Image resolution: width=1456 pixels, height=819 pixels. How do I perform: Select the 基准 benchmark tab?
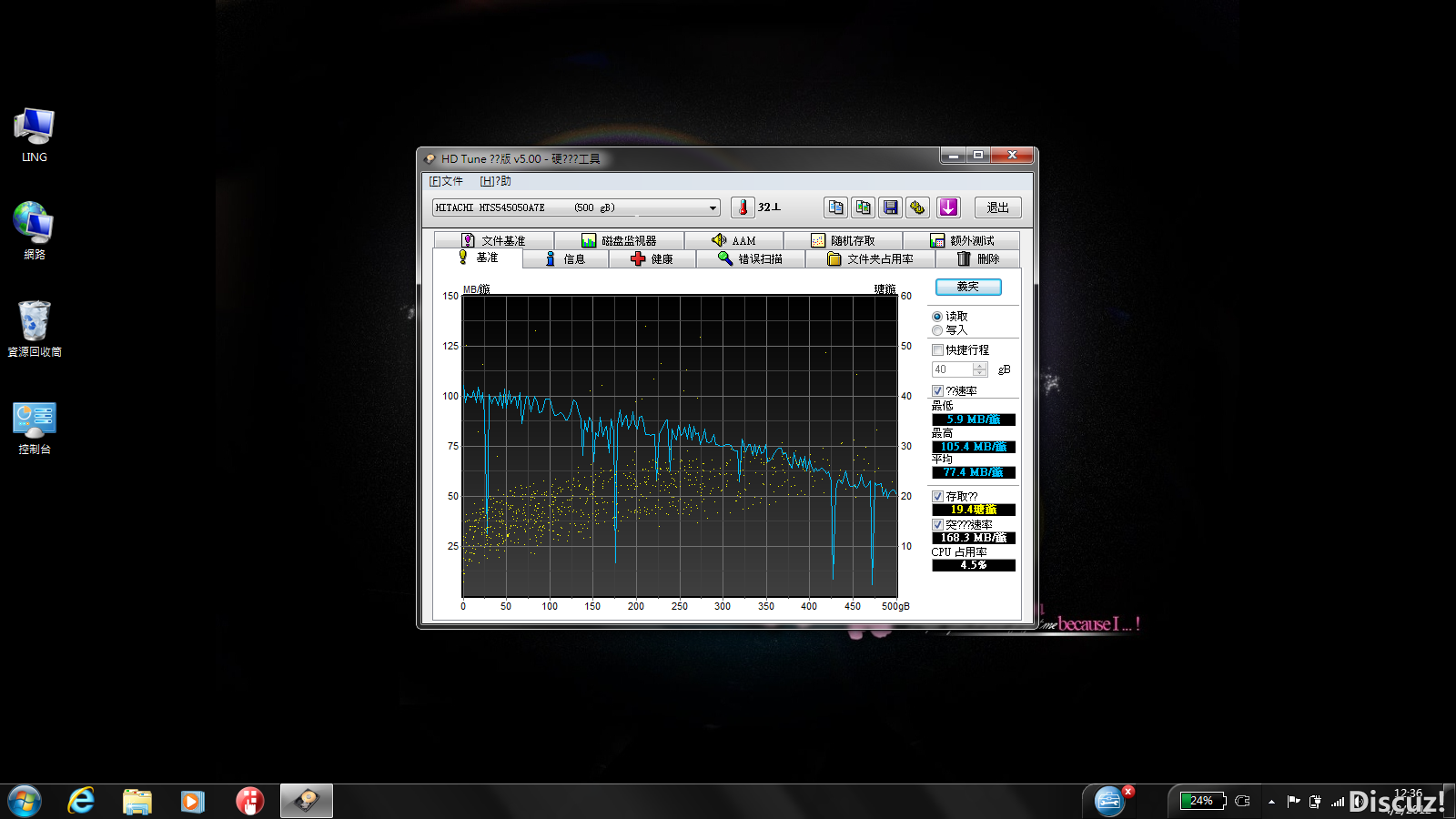tap(479, 258)
